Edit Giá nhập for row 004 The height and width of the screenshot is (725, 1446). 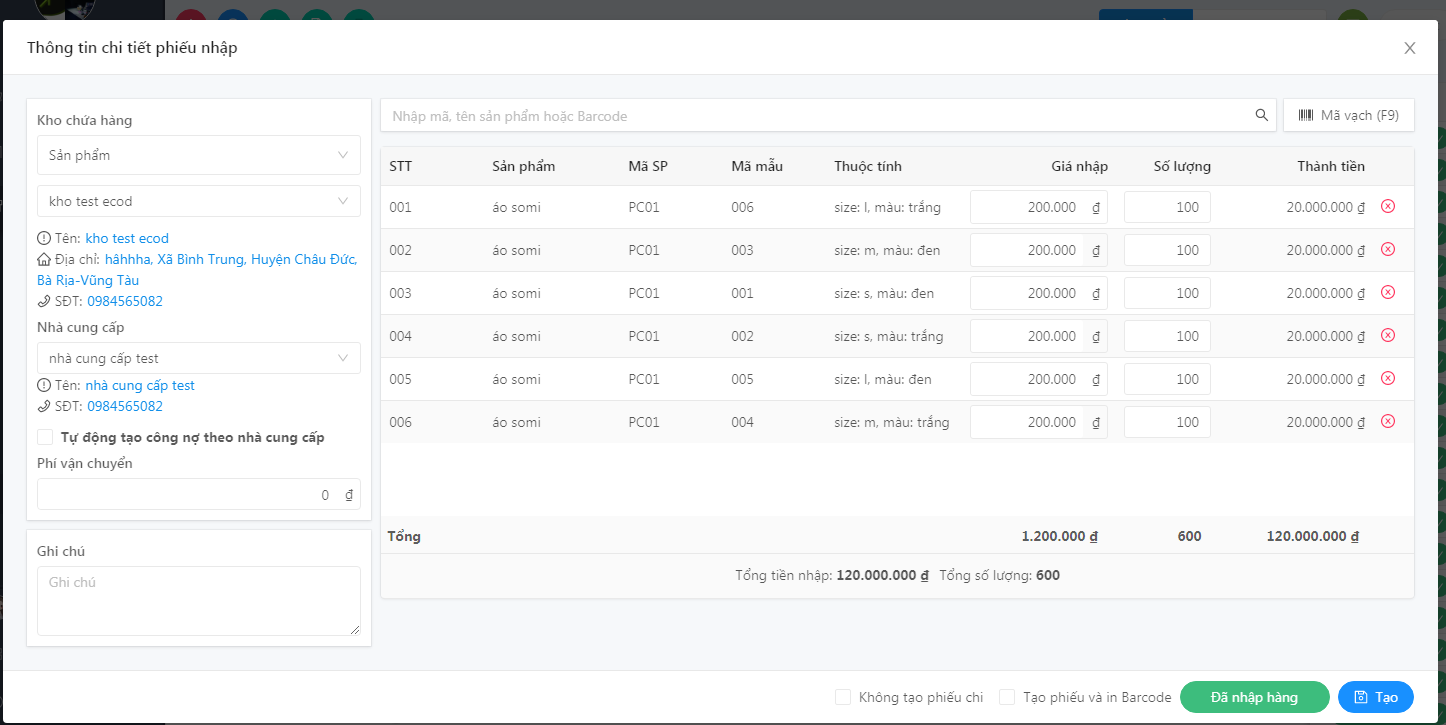(1039, 336)
